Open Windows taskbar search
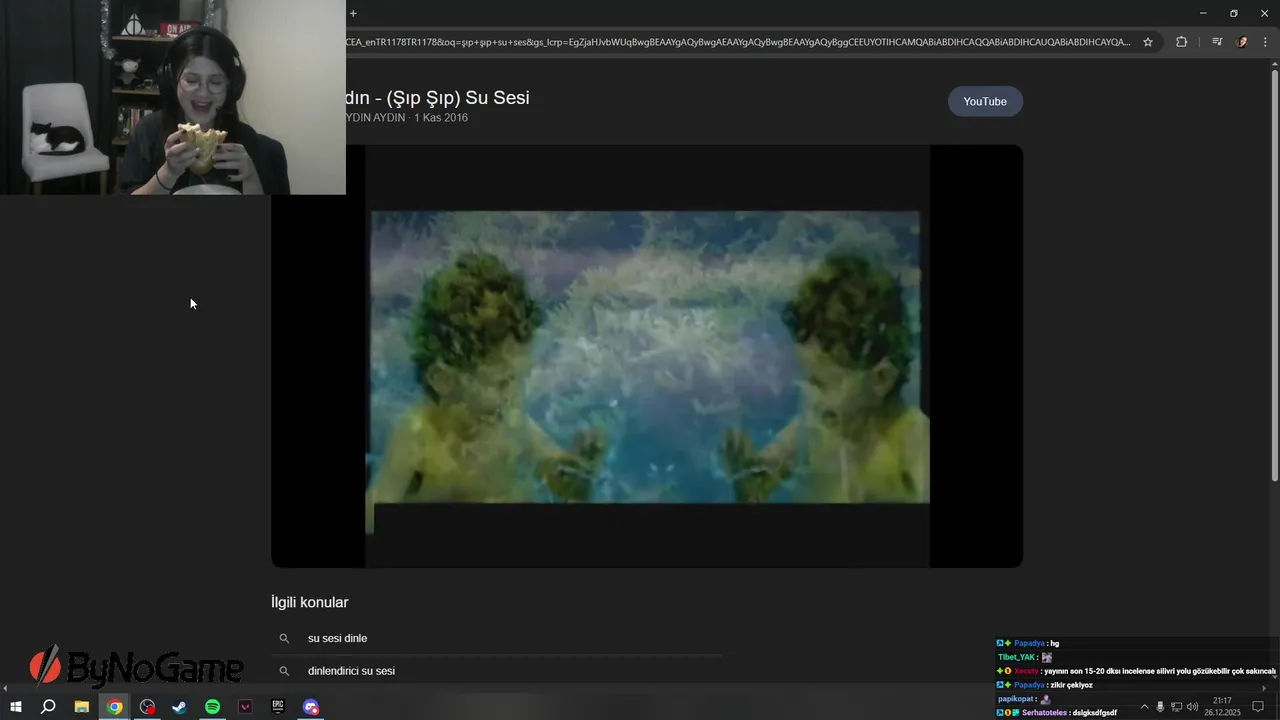The width and height of the screenshot is (1280, 720). (48, 707)
